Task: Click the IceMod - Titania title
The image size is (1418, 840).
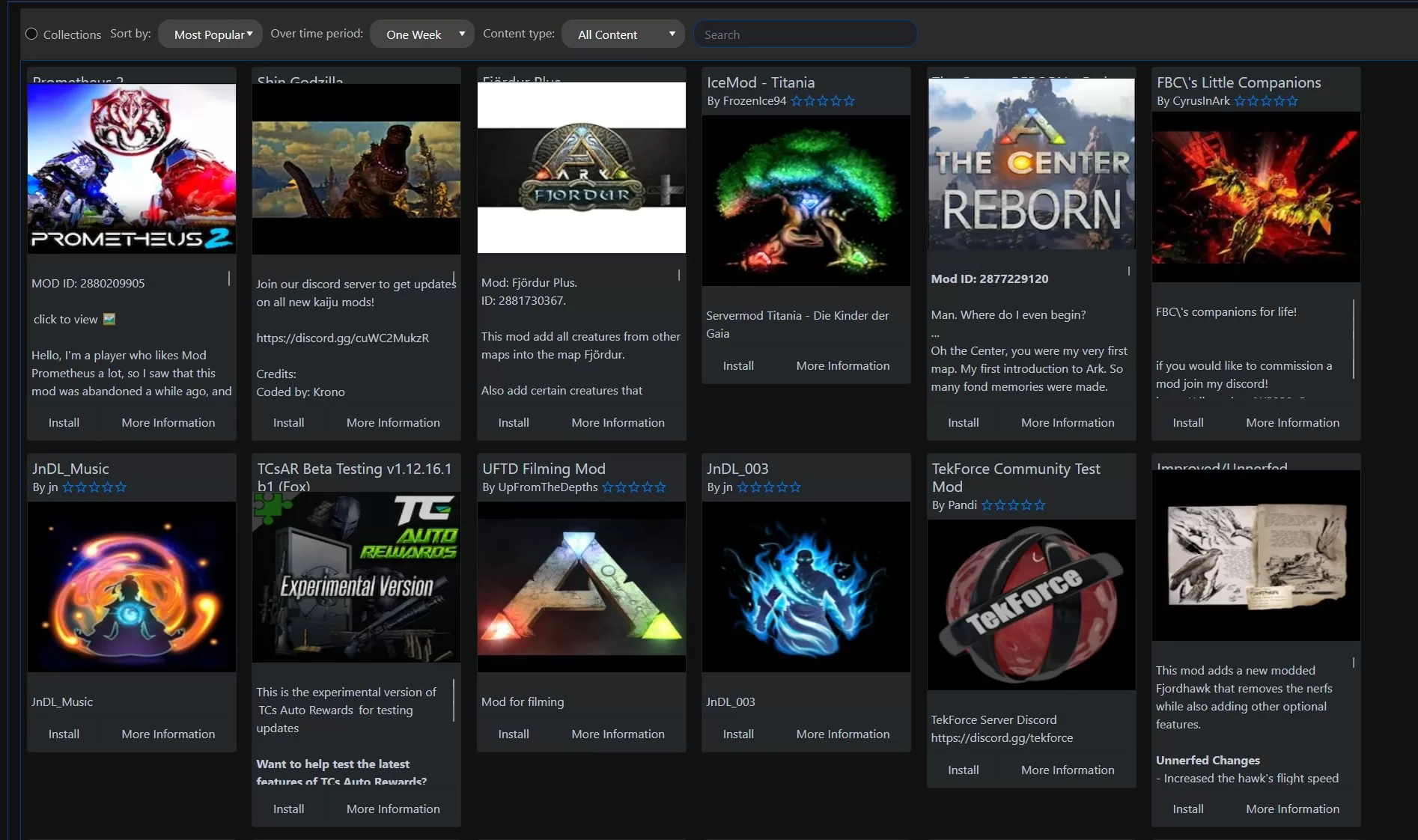Action: coord(761,82)
